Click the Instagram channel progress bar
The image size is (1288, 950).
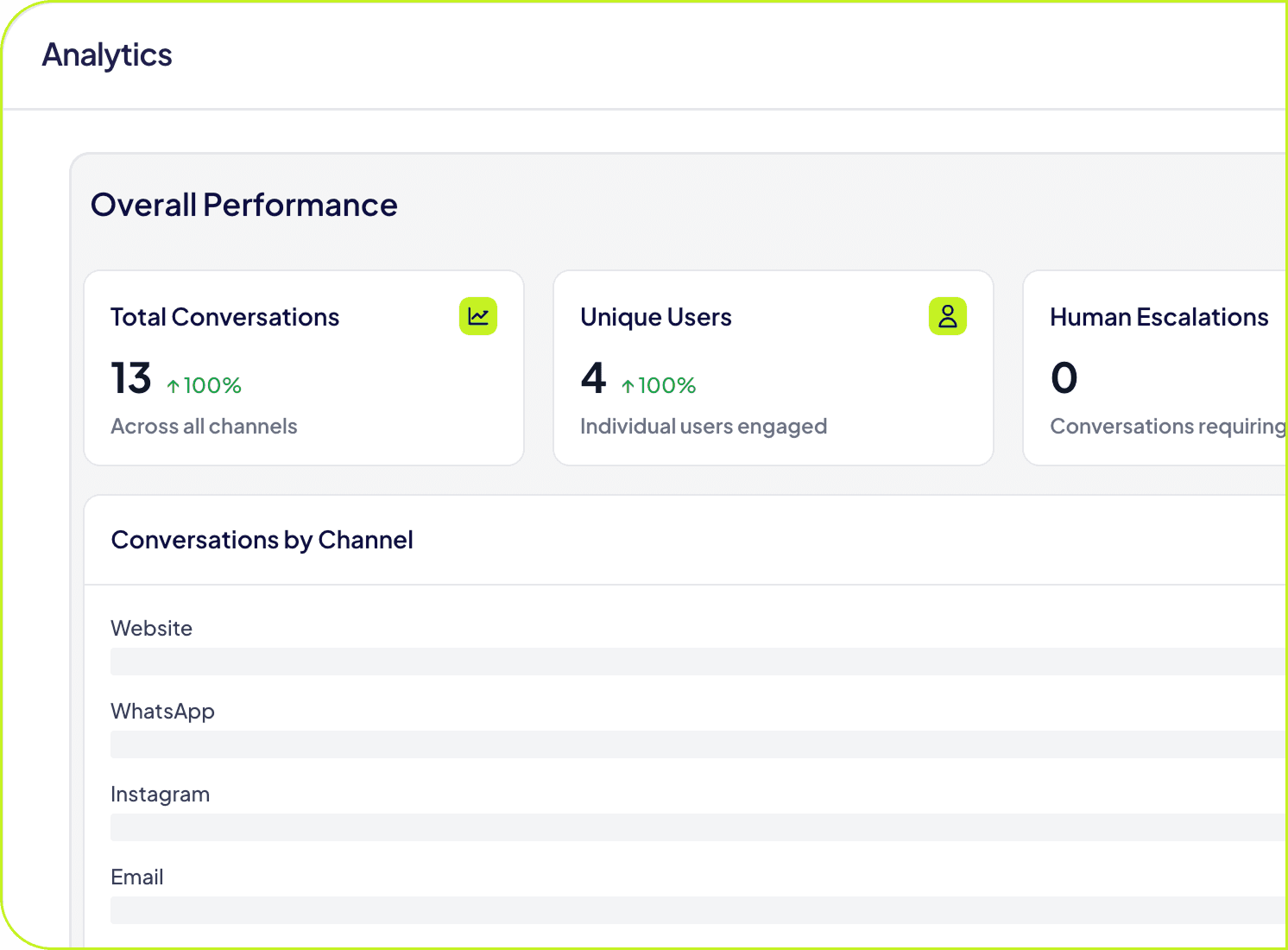698,827
